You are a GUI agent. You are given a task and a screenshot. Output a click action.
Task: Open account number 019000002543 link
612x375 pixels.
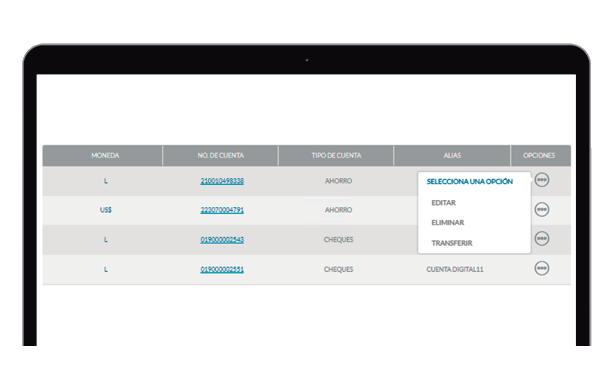point(222,240)
